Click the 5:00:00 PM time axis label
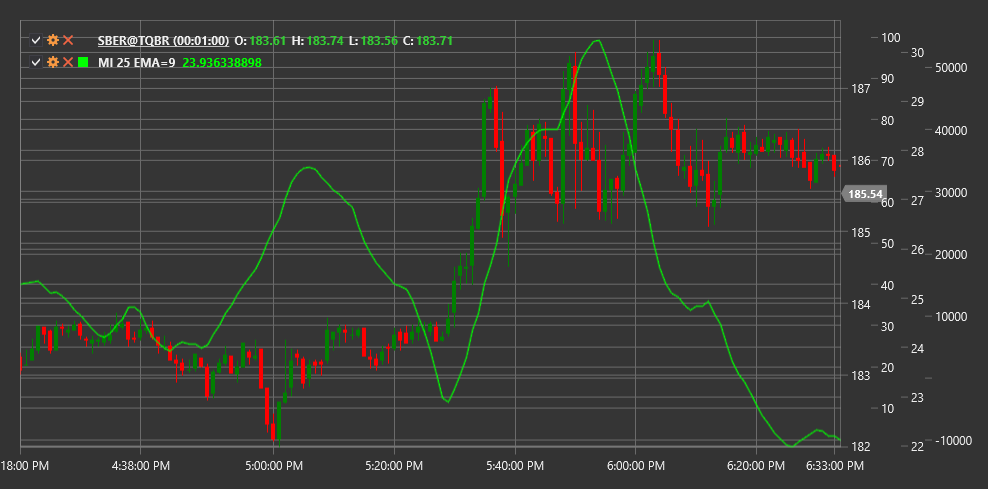Viewport: 988px width, 489px height. pyautogui.click(x=273, y=466)
